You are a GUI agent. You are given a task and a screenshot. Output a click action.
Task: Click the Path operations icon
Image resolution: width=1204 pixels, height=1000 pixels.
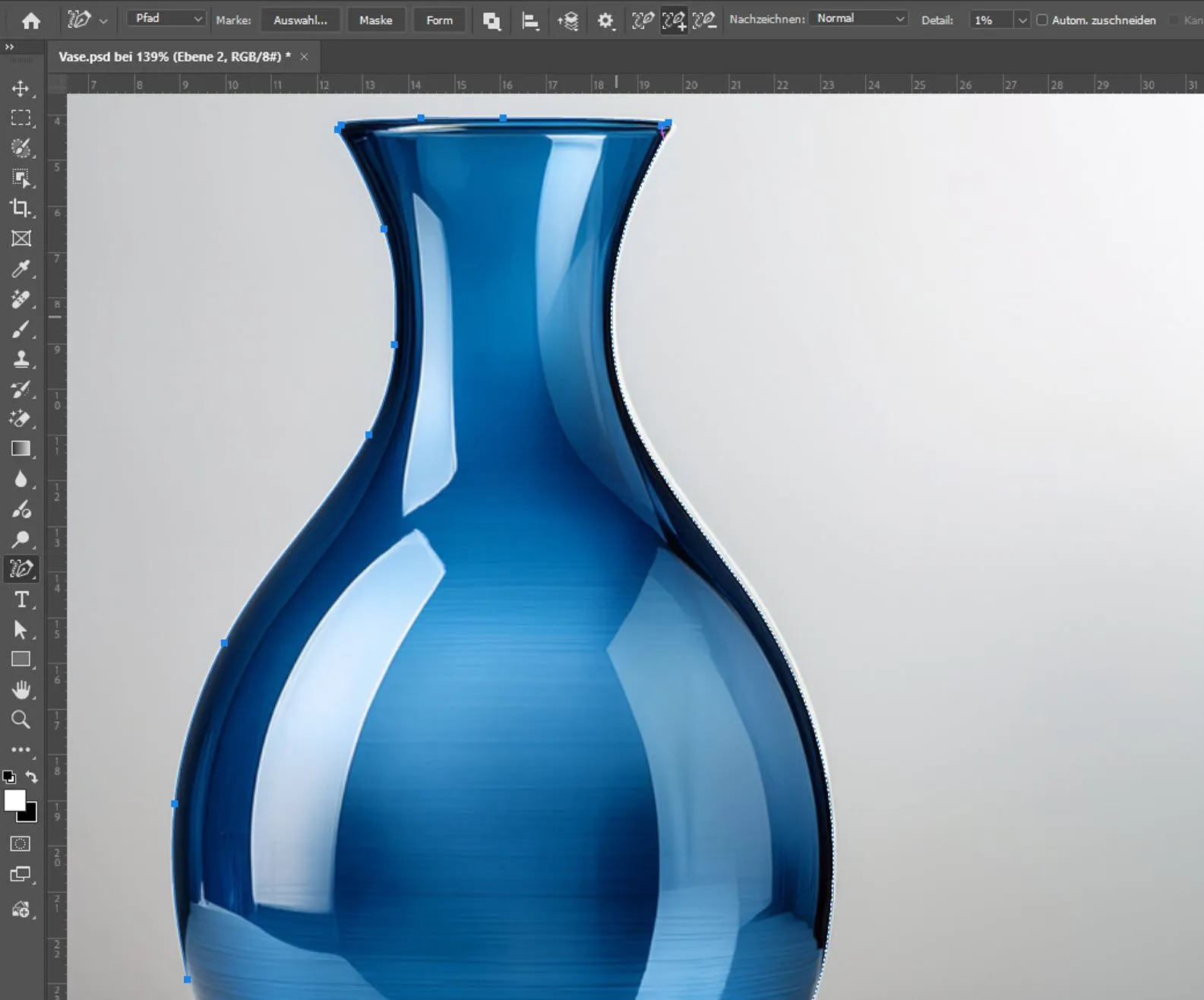coord(491,21)
